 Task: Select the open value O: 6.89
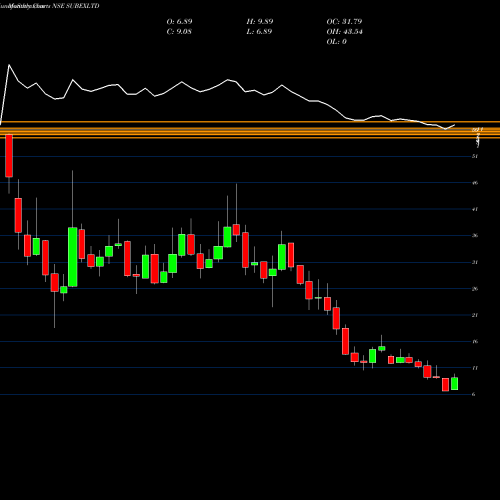pos(179,22)
